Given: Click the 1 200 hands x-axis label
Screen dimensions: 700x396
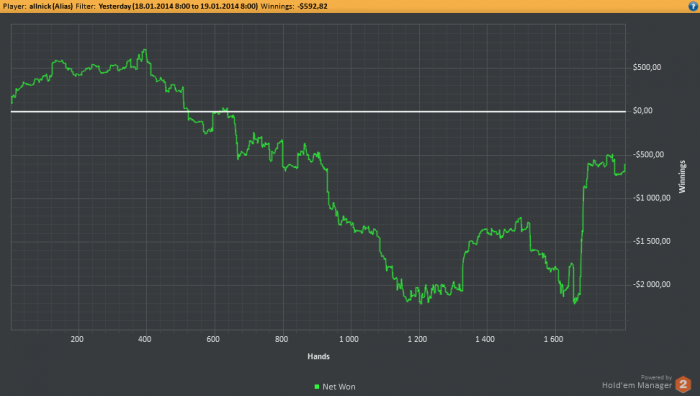Looking at the screenshot, I should click(x=417, y=339).
